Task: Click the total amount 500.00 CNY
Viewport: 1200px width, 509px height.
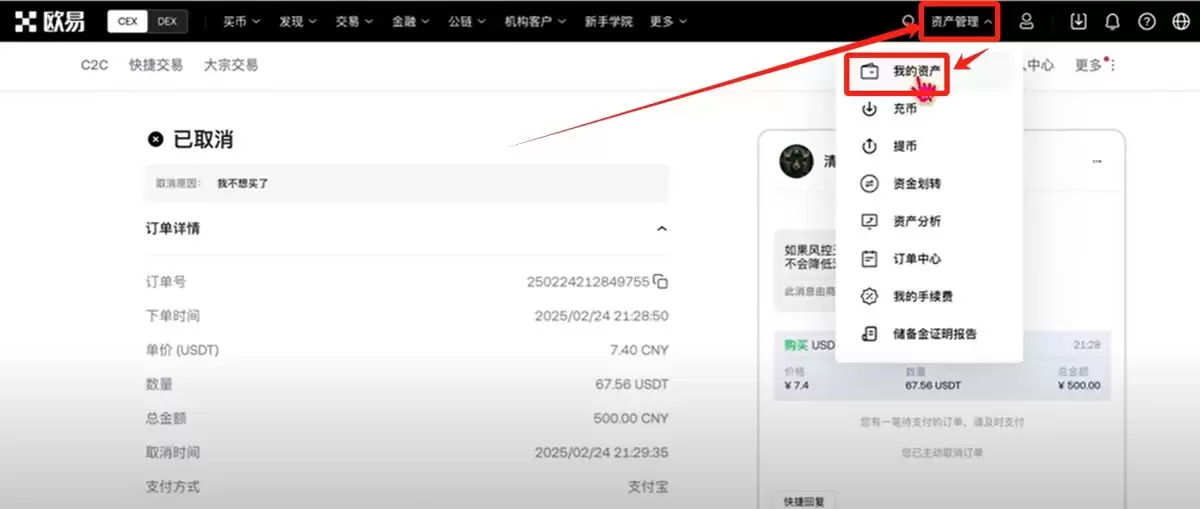Action: (631, 418)
